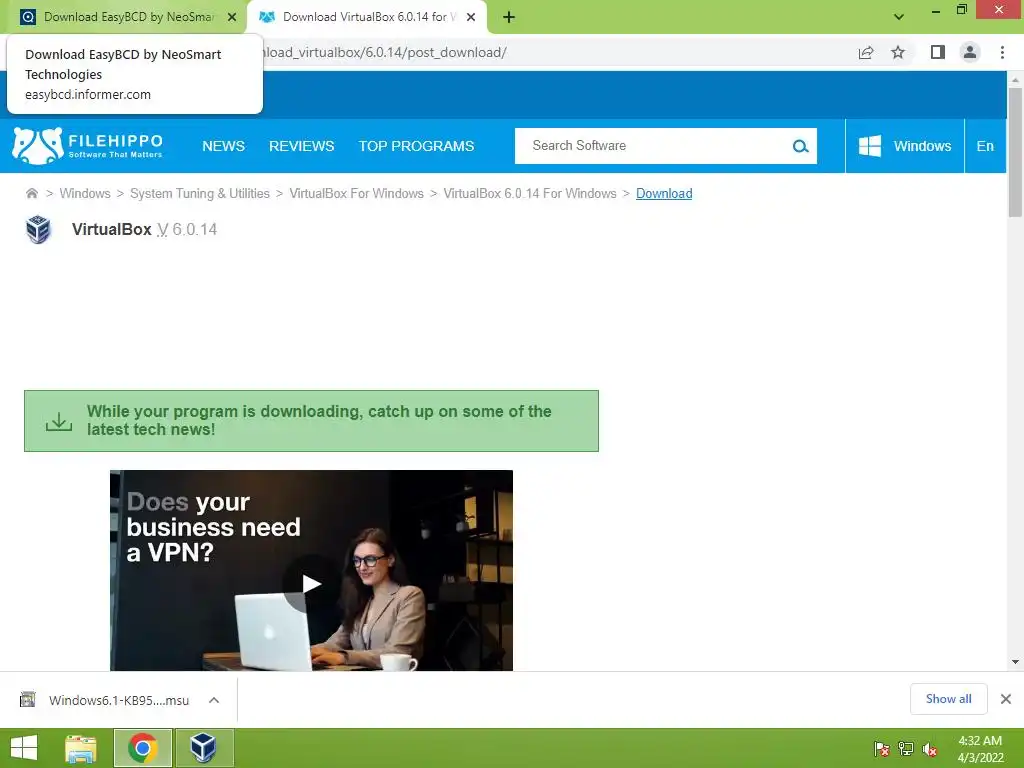This screenshot has height=768, width=1024.
Task: Open the Windows platform selector
Action: pos(904,146)
